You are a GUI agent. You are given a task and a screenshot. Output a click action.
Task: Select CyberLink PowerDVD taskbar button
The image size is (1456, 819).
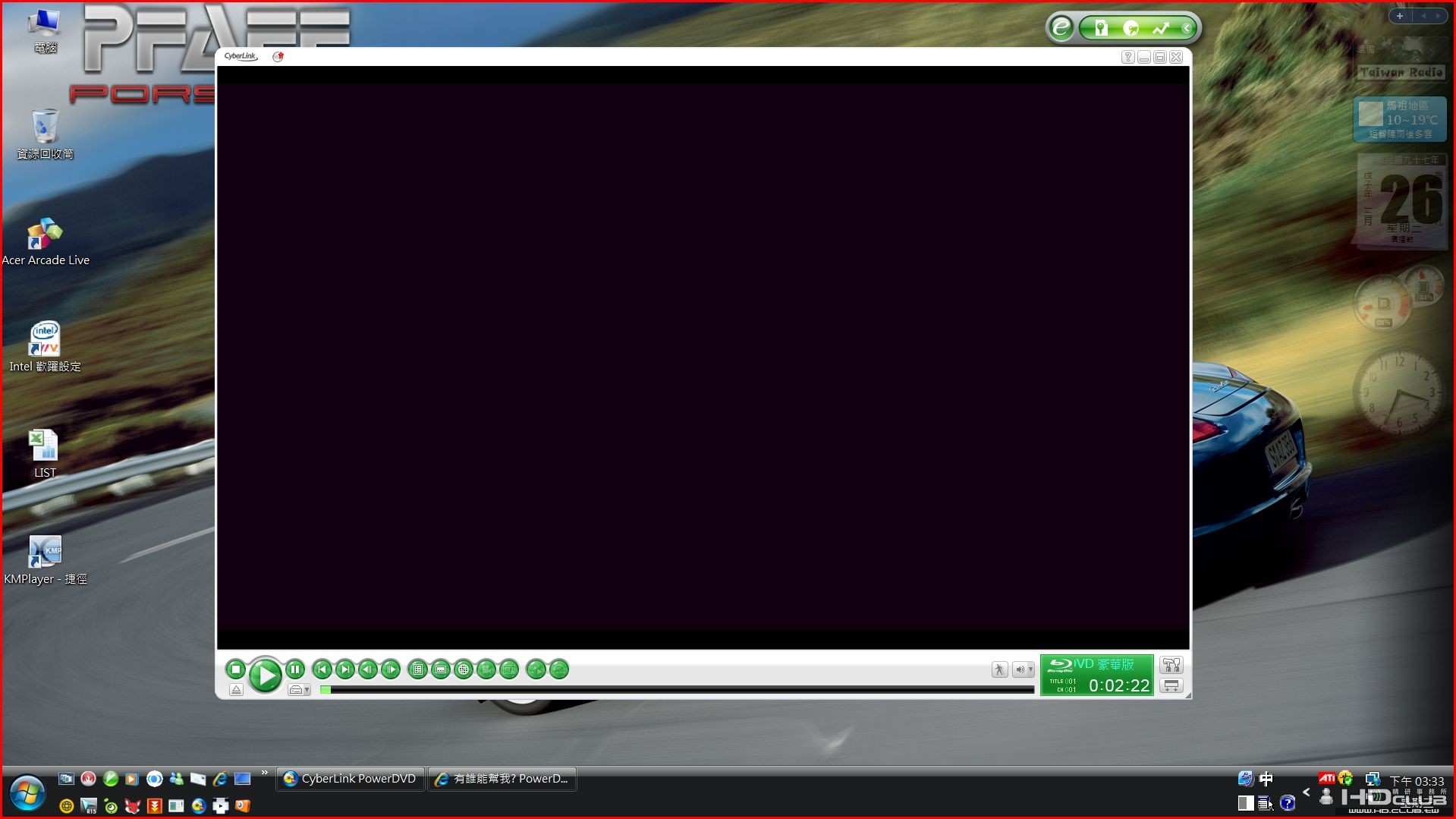350,779
